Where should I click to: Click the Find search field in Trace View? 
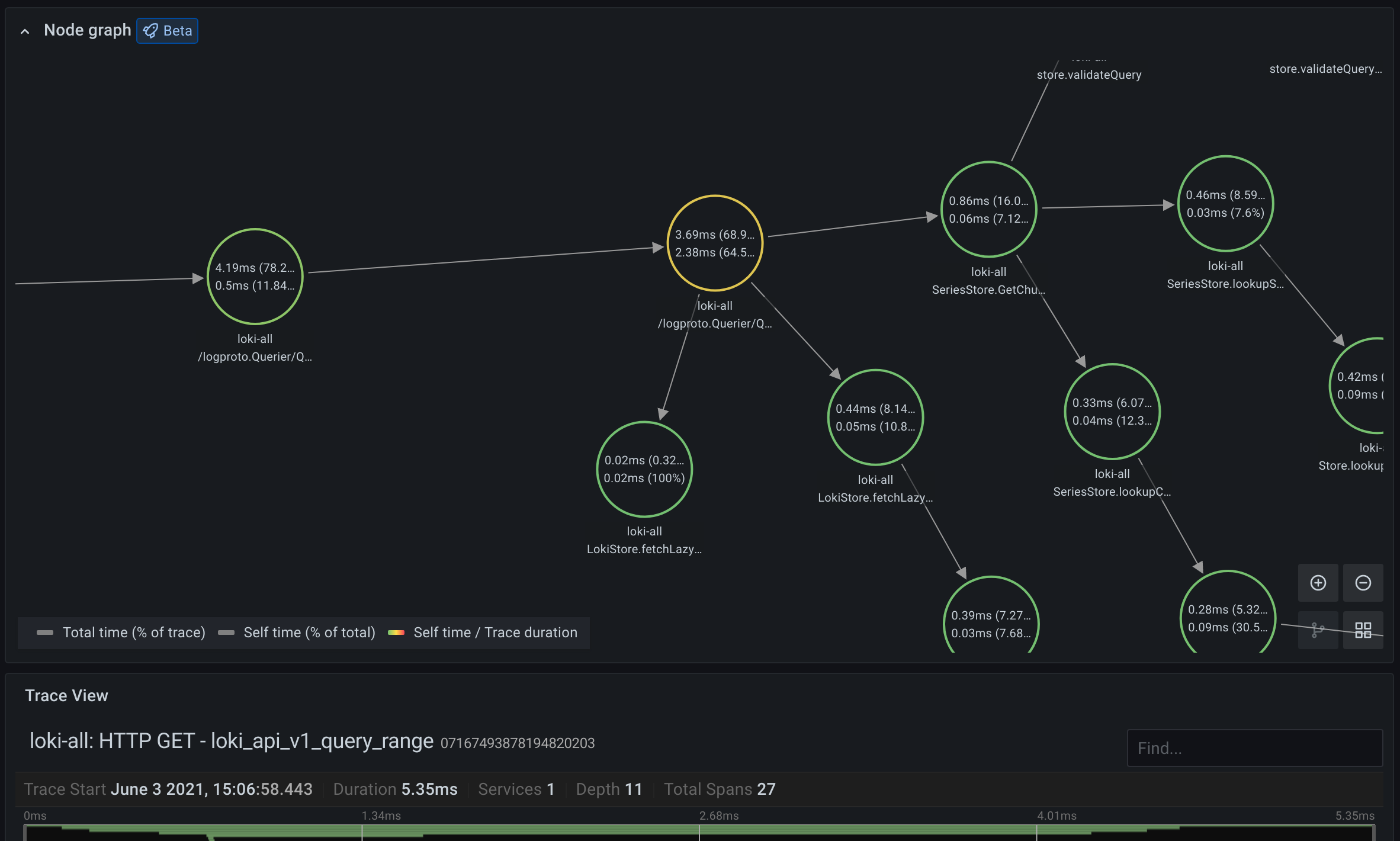point(1254,748)
